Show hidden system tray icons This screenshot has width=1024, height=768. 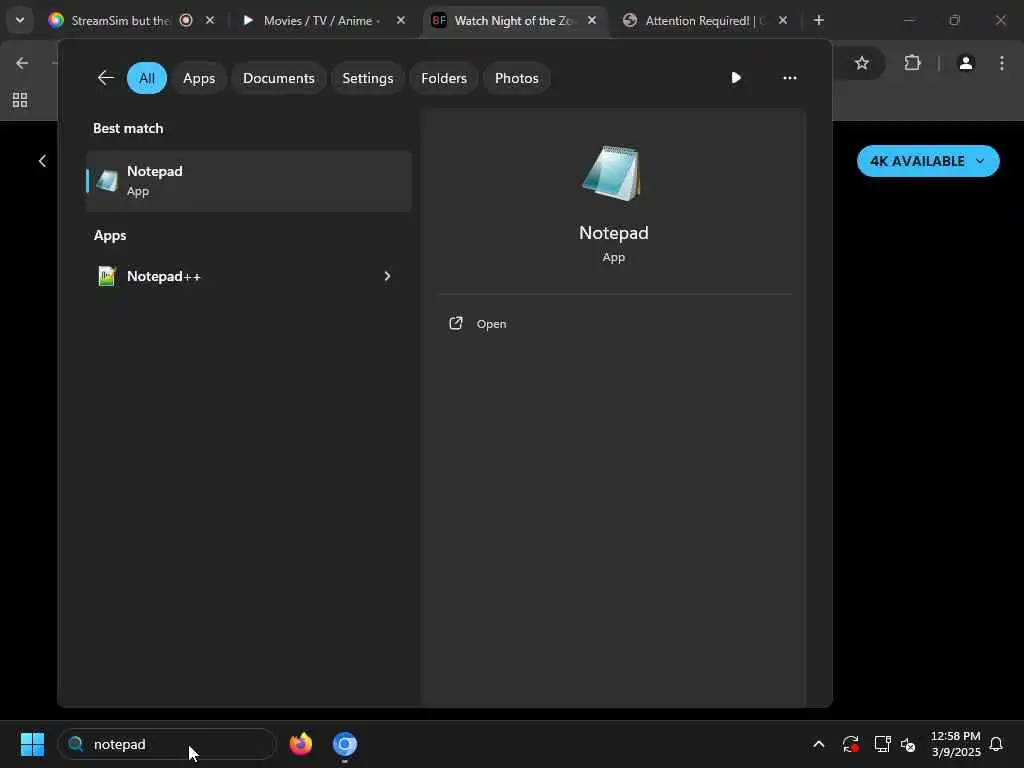coord(818,744)
